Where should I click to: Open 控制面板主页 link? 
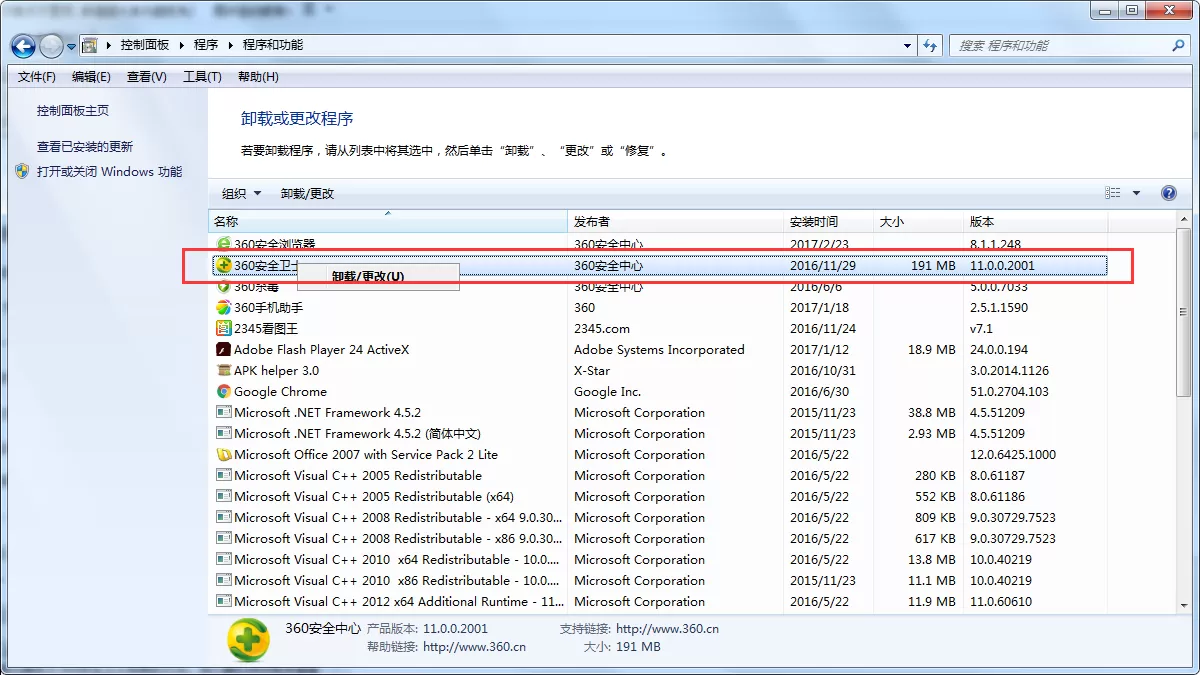click(x=73, y=111)
